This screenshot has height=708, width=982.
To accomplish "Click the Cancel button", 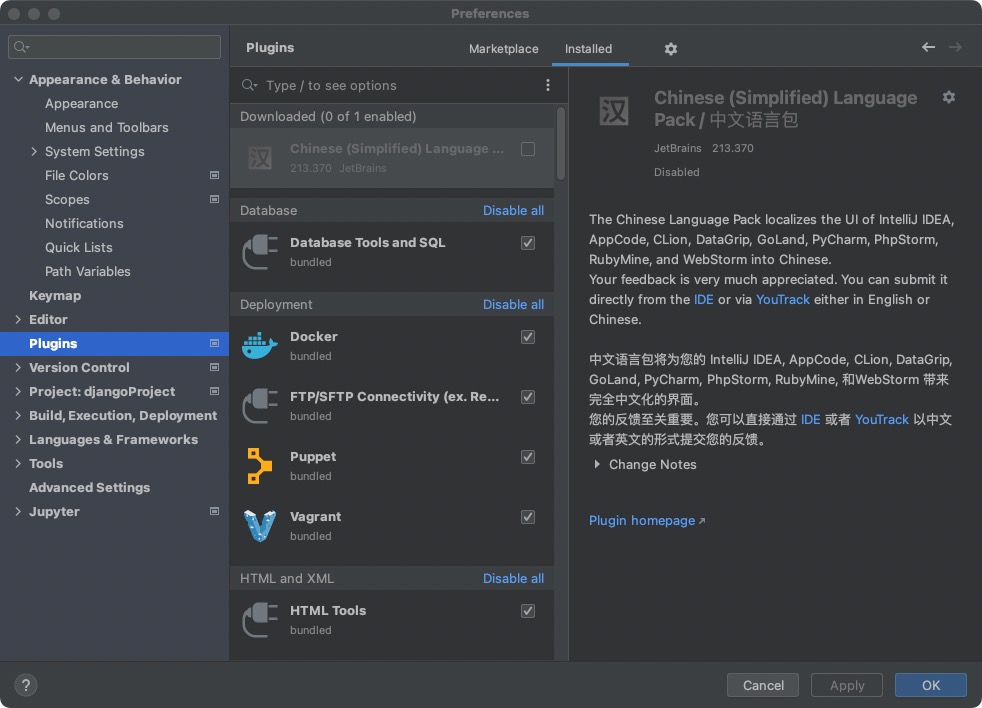I will coord(763,685).
